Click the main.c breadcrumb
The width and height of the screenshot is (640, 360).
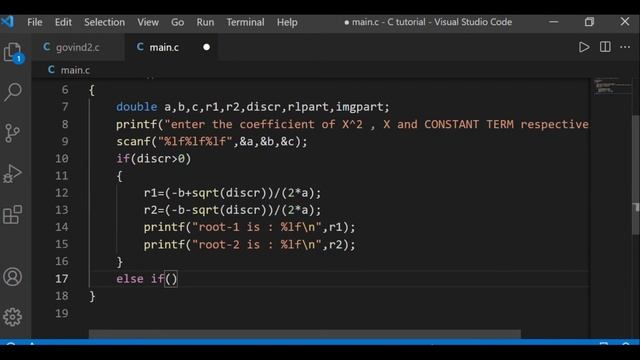point(69,70)
